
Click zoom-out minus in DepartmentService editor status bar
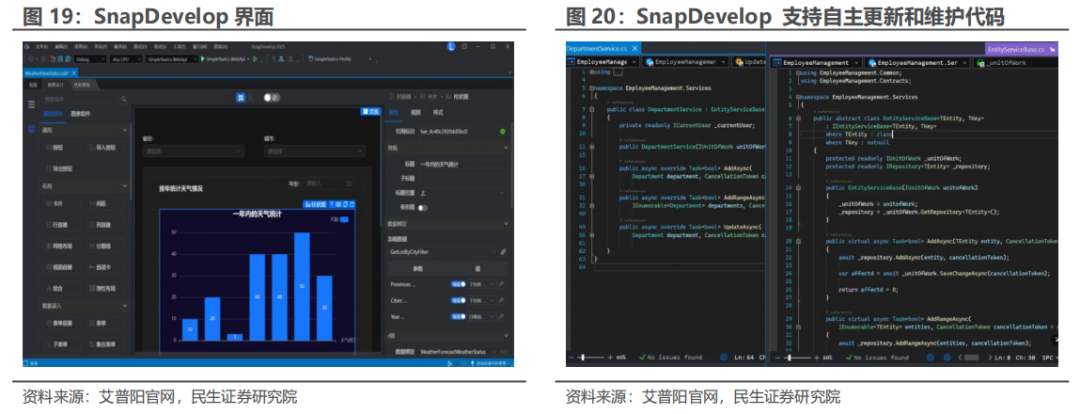pos(571,357)
